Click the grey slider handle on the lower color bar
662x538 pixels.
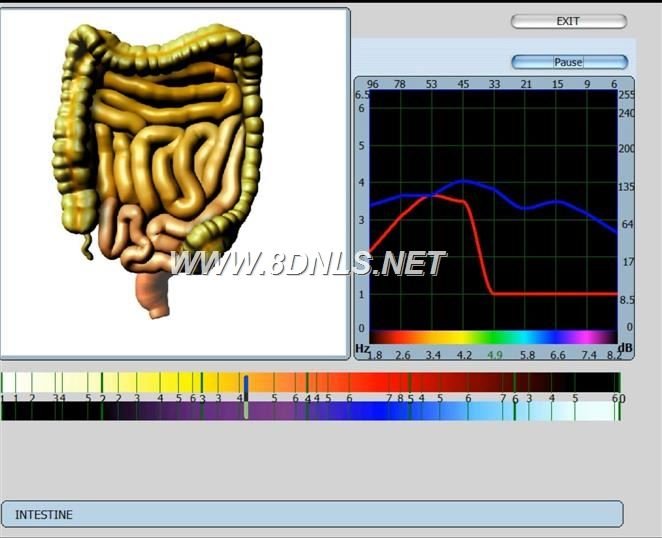click(246, 410)
